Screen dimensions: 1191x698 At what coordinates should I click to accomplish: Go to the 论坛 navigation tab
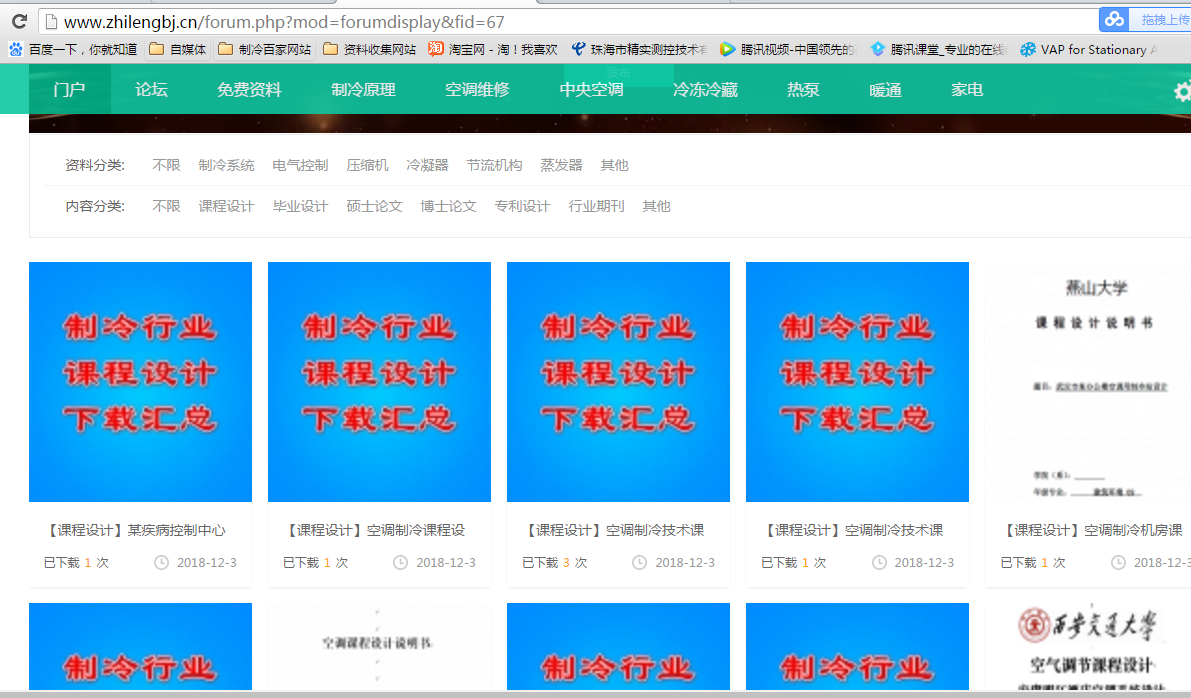(x=151, y=90)
